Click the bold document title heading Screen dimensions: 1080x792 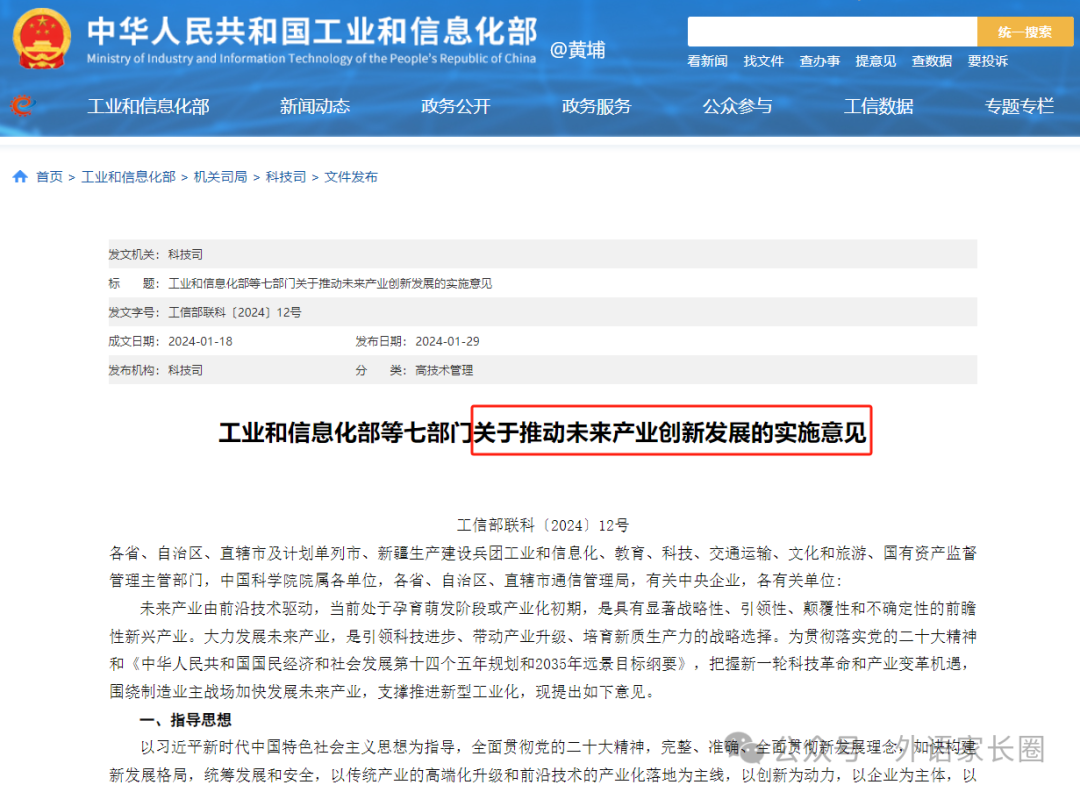[x=543, y=433]
